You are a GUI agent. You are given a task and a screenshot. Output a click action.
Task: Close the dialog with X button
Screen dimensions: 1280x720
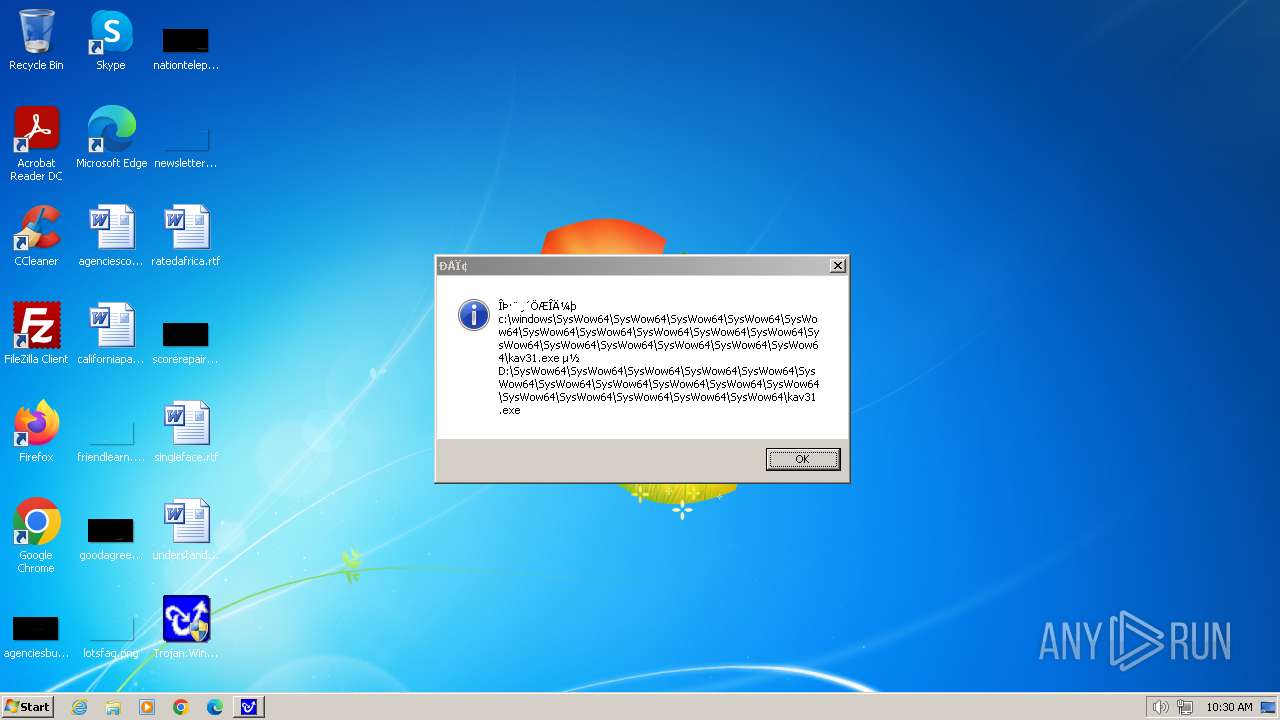tap(838, 265)
